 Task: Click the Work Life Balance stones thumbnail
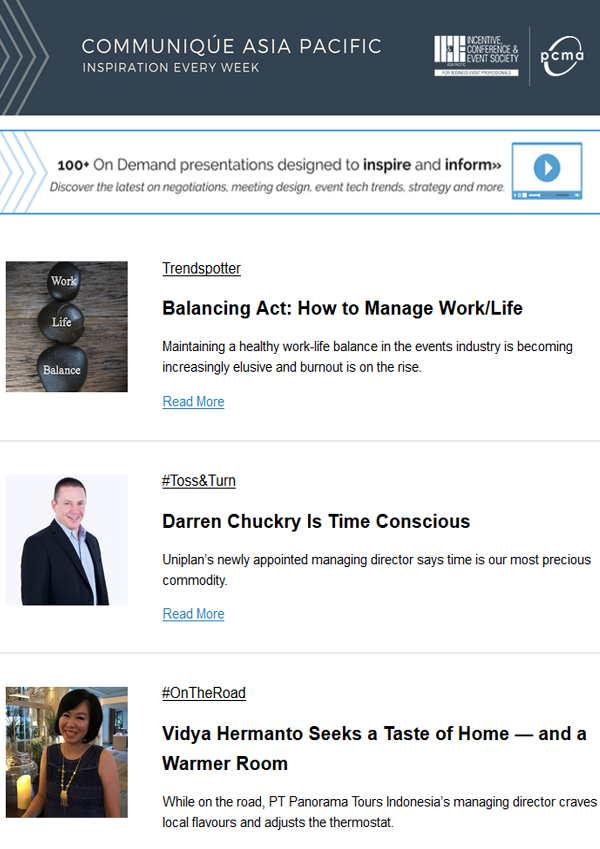click(67, 326)
